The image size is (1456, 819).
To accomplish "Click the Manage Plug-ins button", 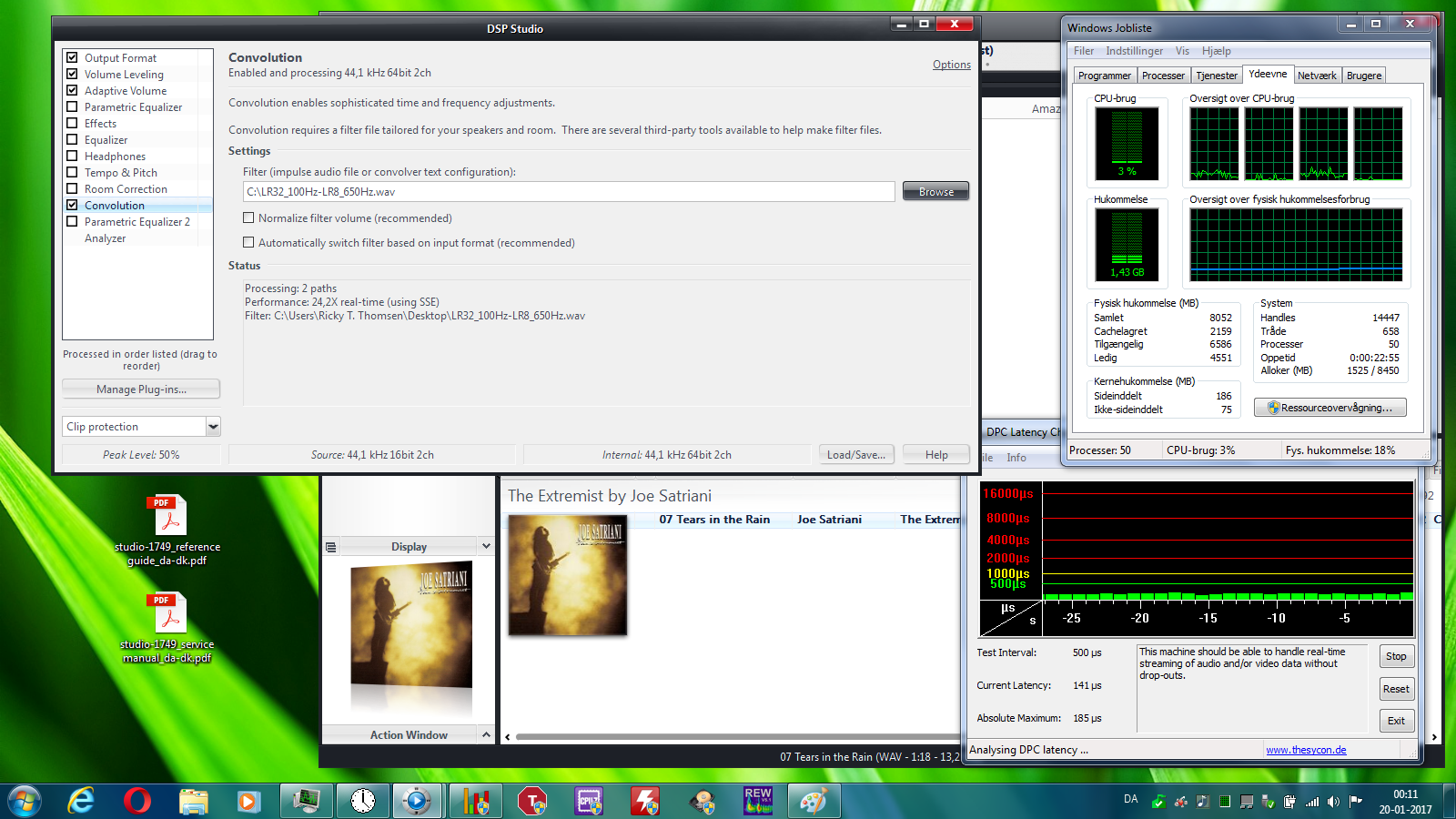I will coord(141,389).
